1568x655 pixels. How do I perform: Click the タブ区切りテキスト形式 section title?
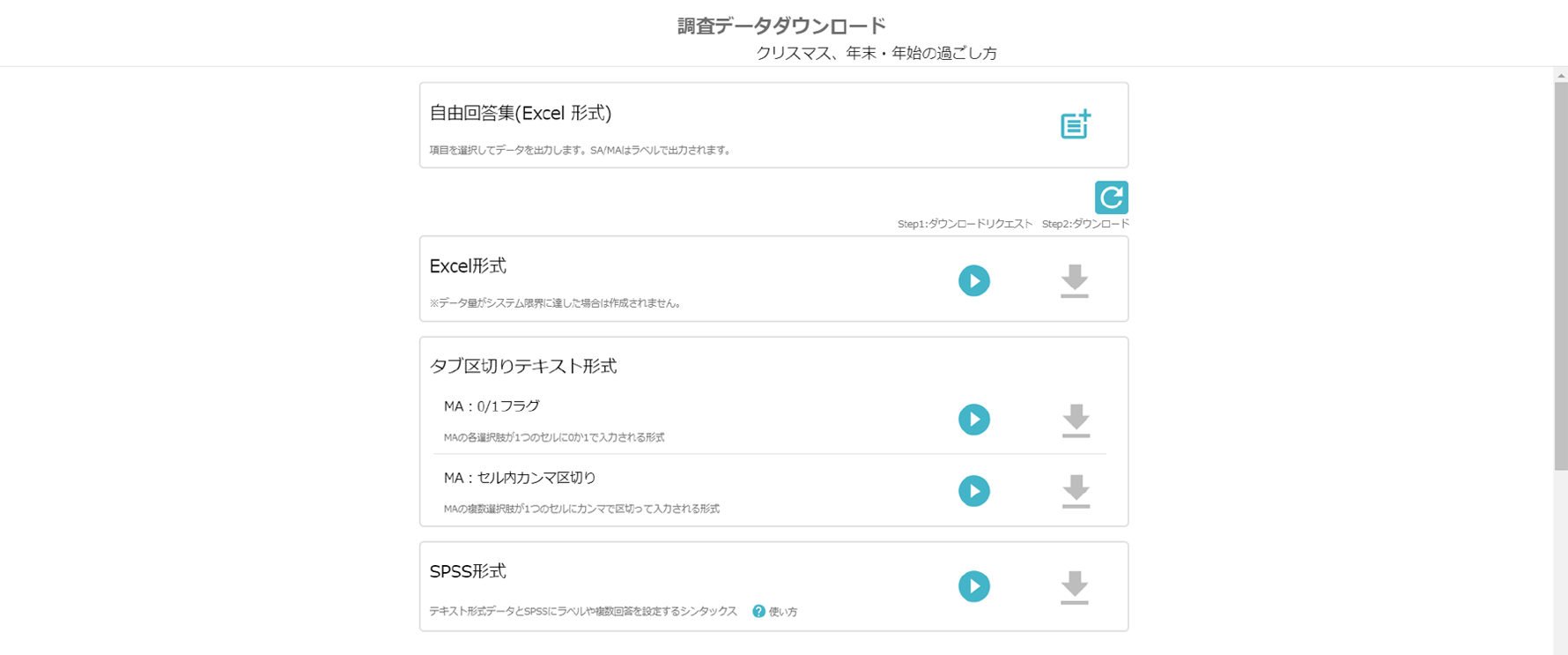[x=522, y=366]
